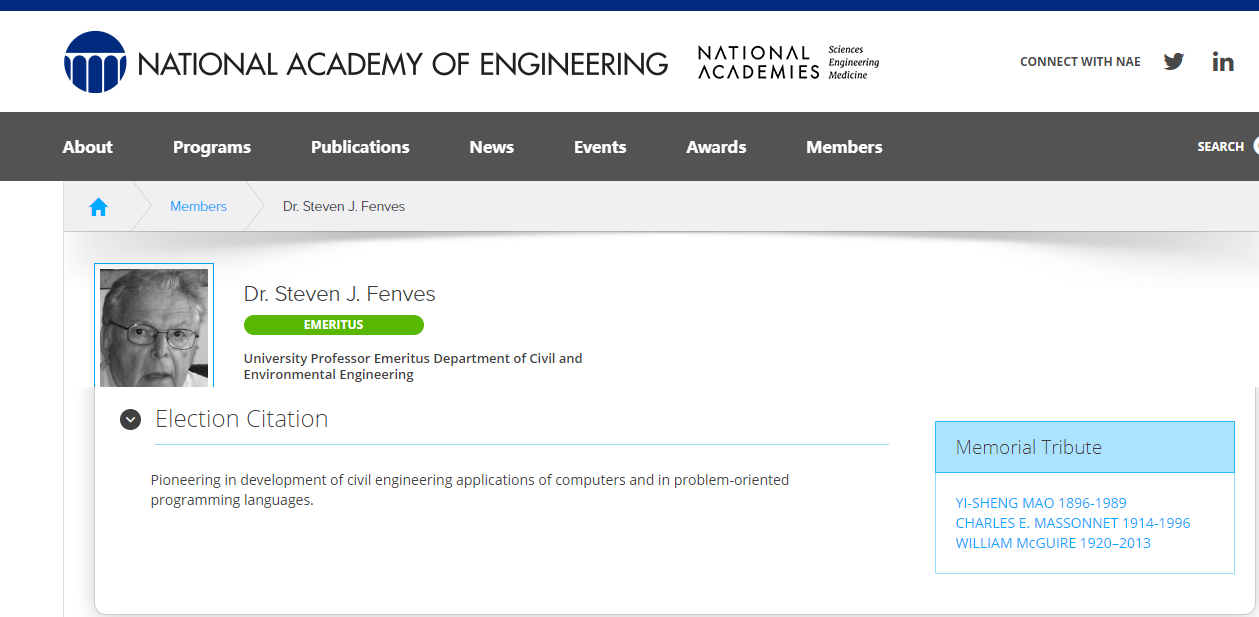Open William McGuire memorial tribute

[x=1052, y=543]
